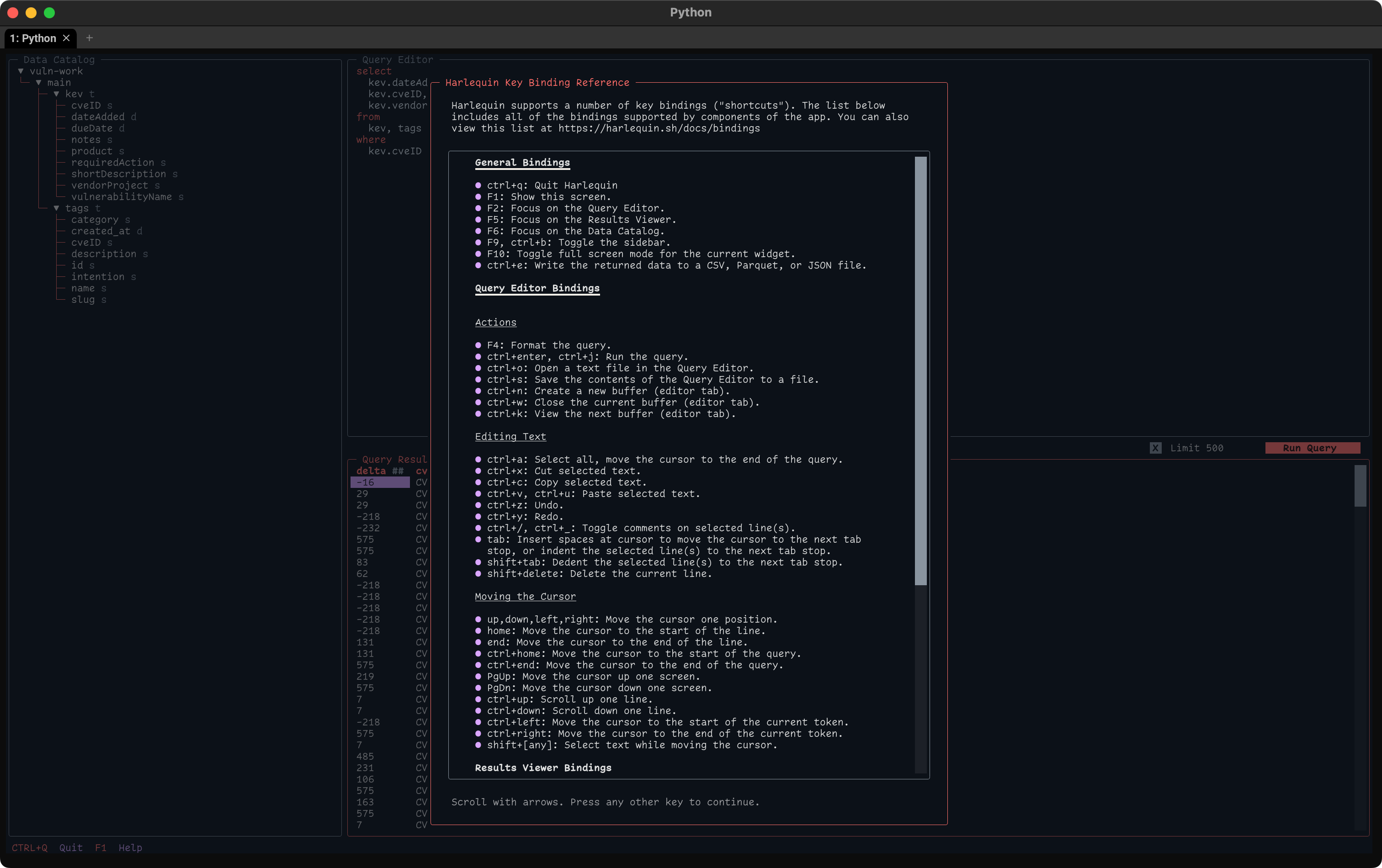This screenshot has height=868, width=1382.
Task: Close the Python terminal tab
Action: click(x=66, y=38)
